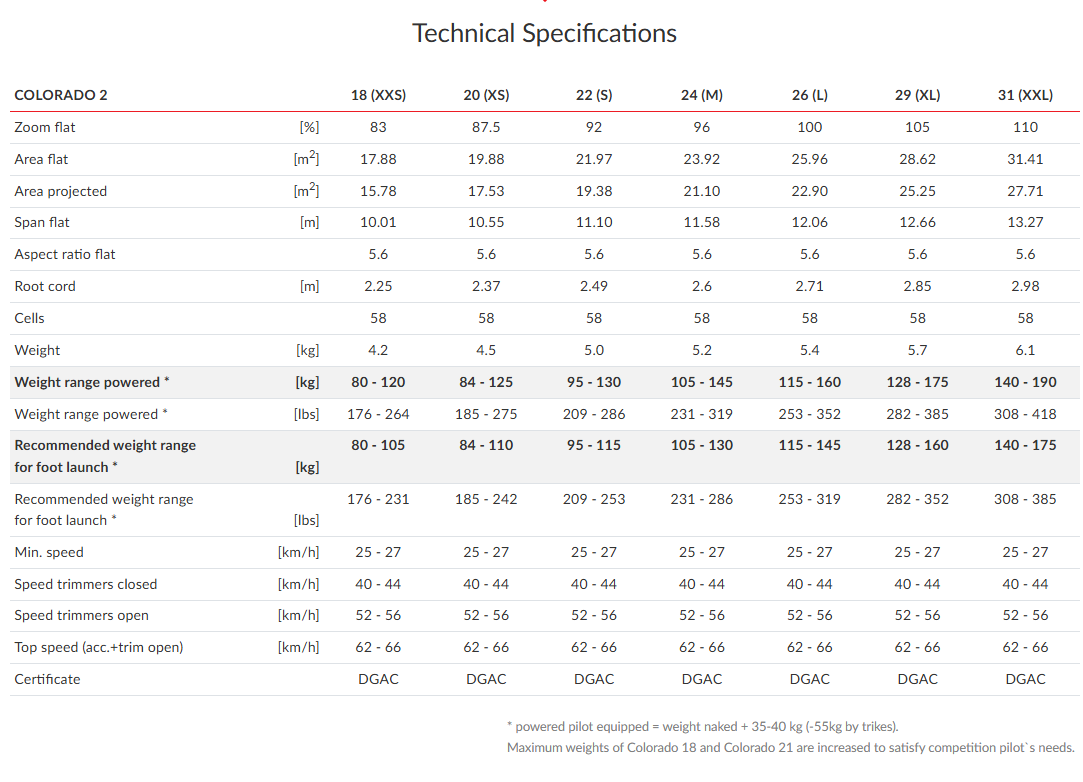Click the Cells row label

click(x=29, y=318)
